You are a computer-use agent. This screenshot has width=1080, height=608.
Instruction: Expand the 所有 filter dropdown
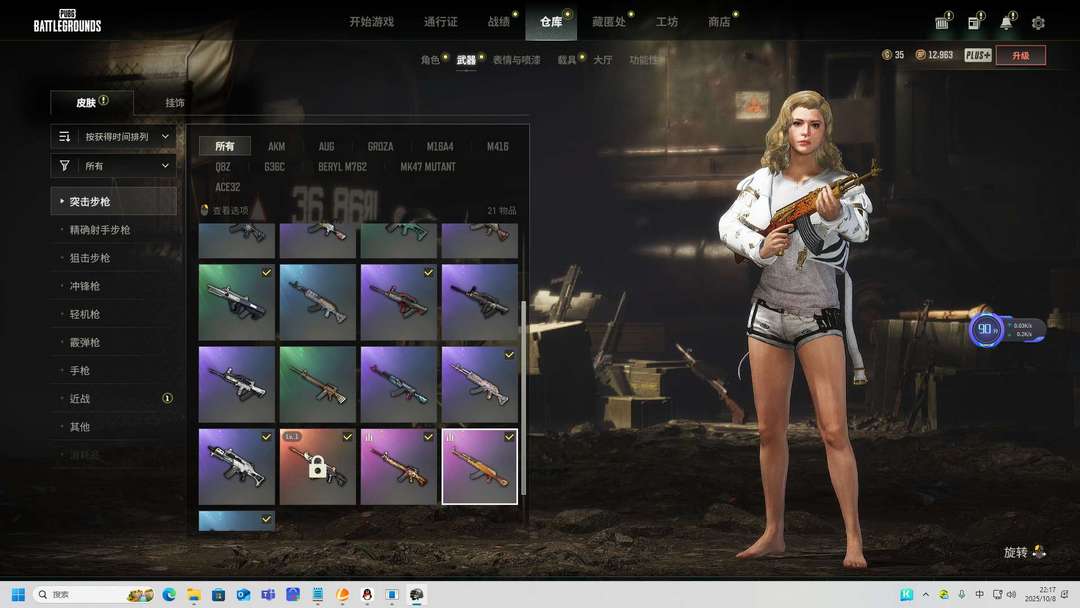click(x=114, y=166)
